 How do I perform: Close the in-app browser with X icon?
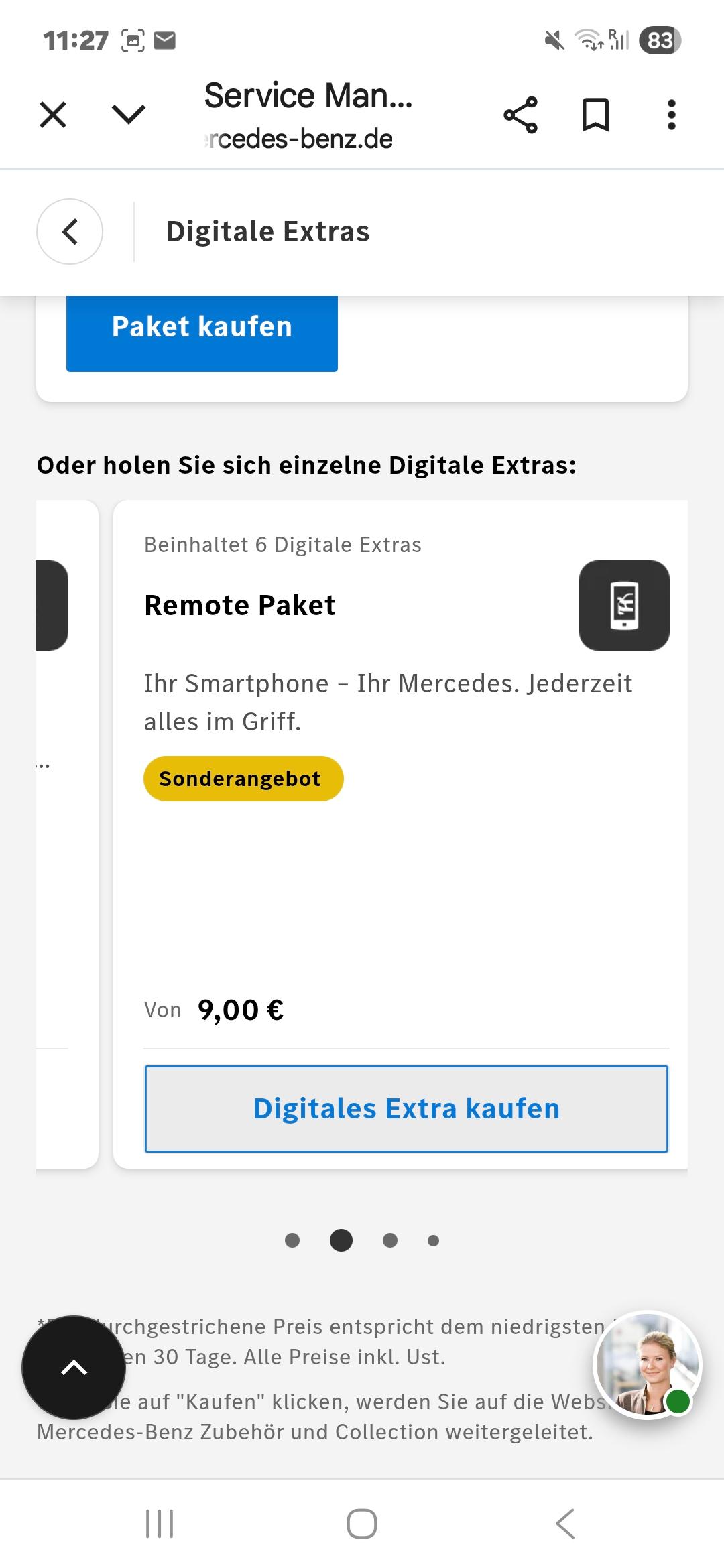53,115
